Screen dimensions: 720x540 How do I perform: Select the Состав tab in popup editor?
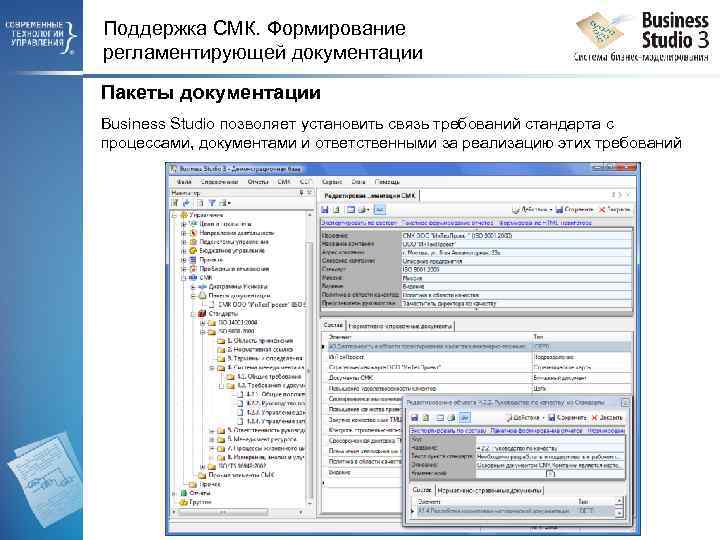422,490
